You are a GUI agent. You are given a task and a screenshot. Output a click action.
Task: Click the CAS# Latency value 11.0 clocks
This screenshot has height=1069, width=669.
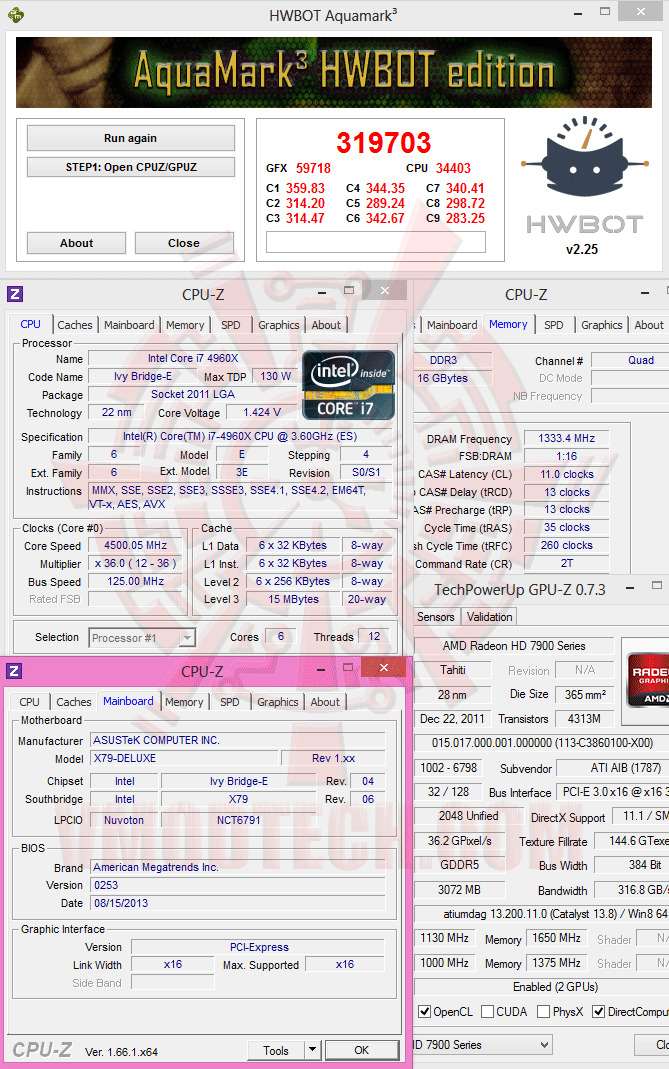tap(566, 474)
